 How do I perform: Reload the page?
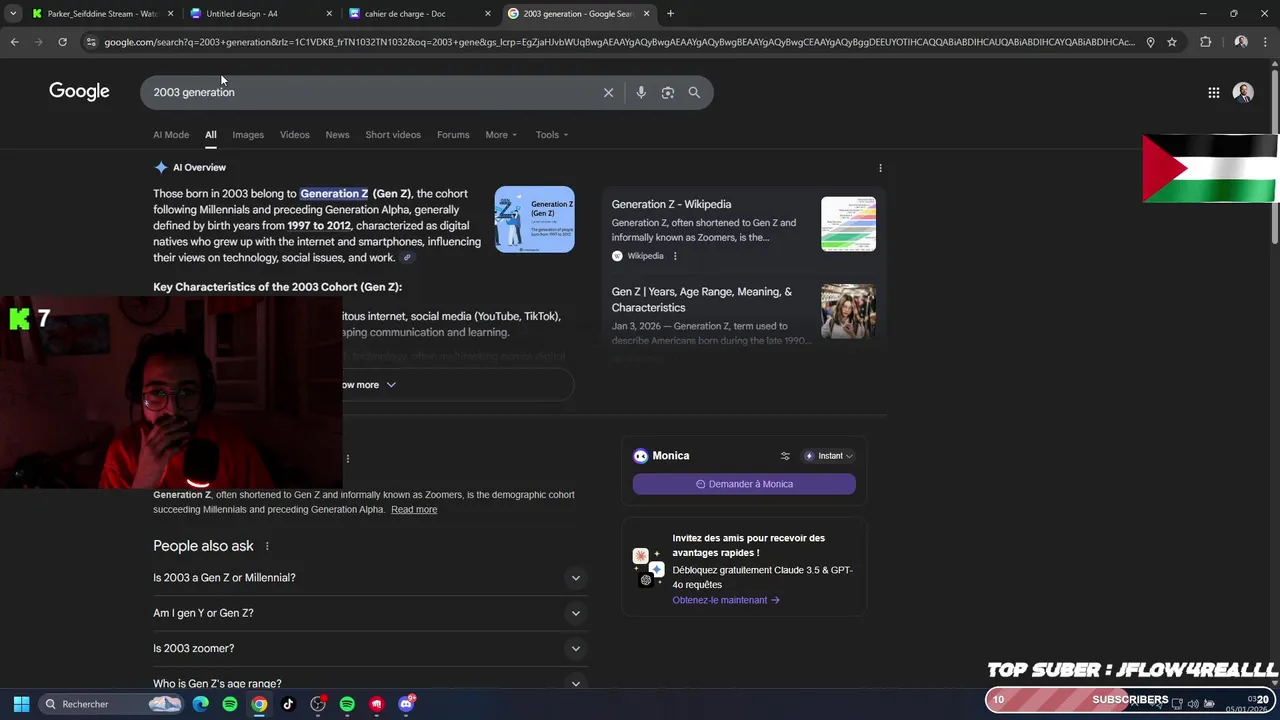[x=62, y=42]
